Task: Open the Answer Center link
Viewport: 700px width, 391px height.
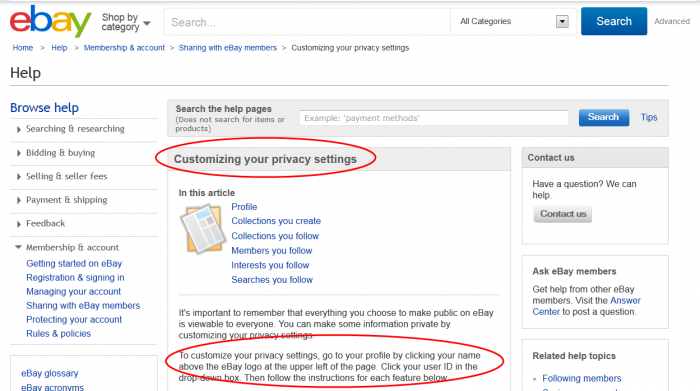Action: point(586,306)
